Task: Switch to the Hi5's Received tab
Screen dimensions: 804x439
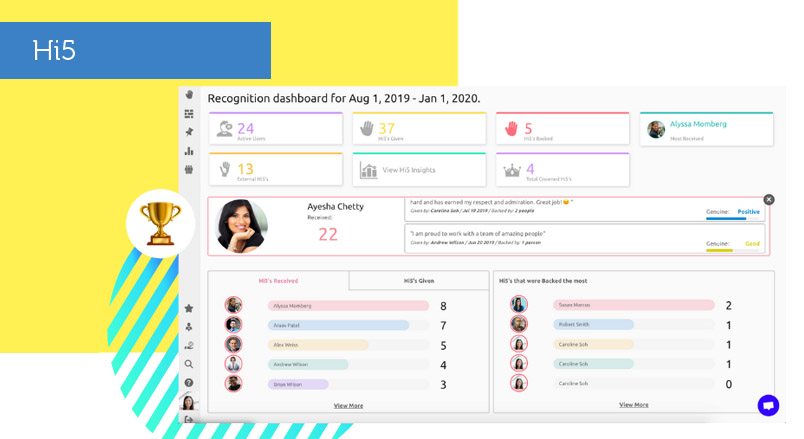Action: click(278, 281)
